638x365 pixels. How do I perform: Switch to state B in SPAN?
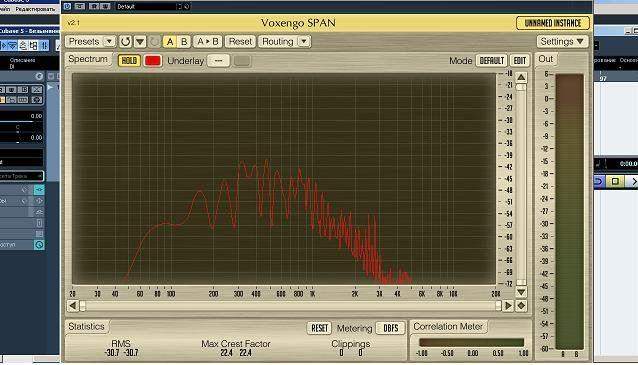click(184, 42)
